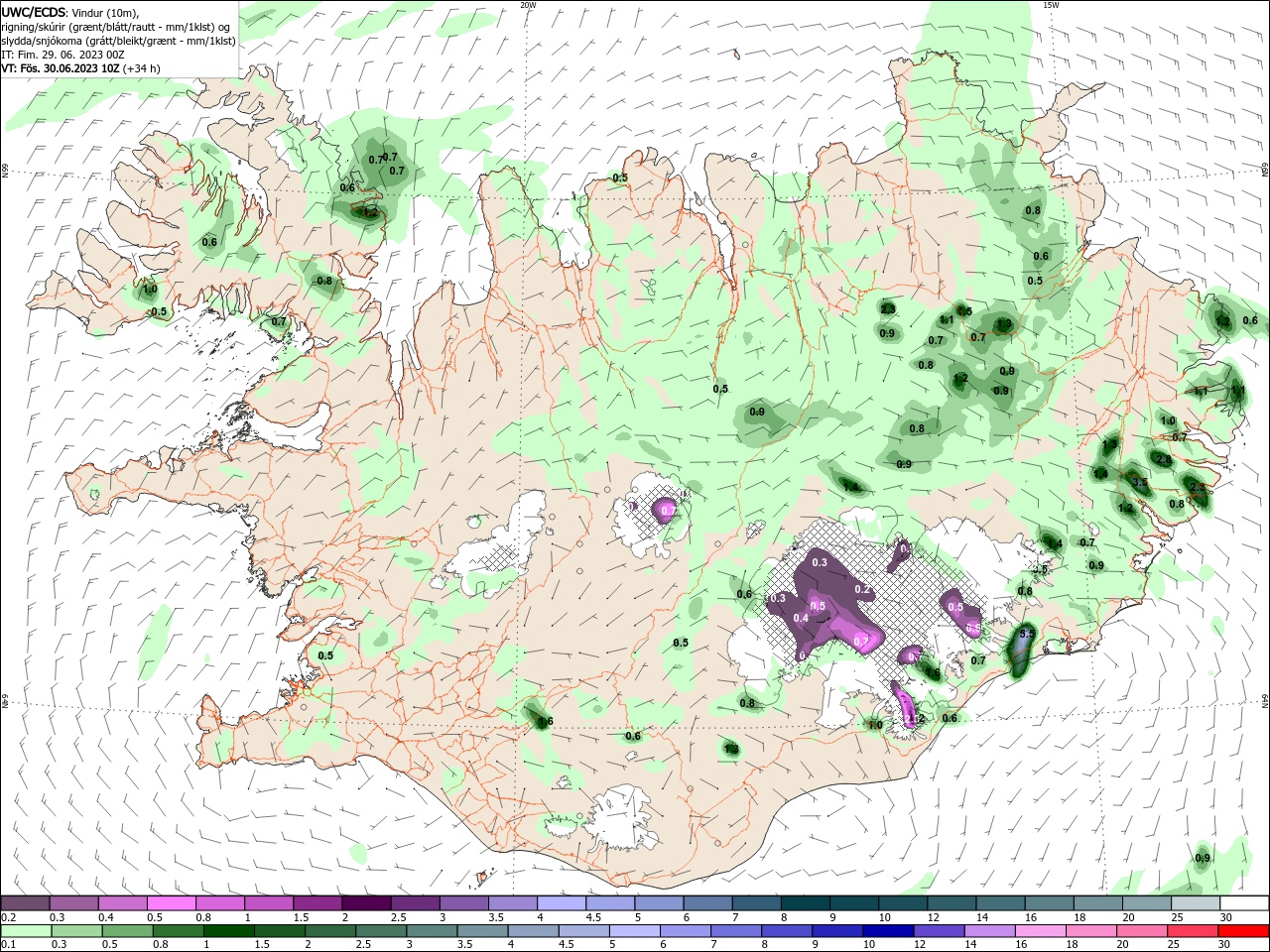Pick lower-scale dark green swatch between 1 and 1.5
The width and height of the screenshot is (1270, 952).
click(228, 931)
